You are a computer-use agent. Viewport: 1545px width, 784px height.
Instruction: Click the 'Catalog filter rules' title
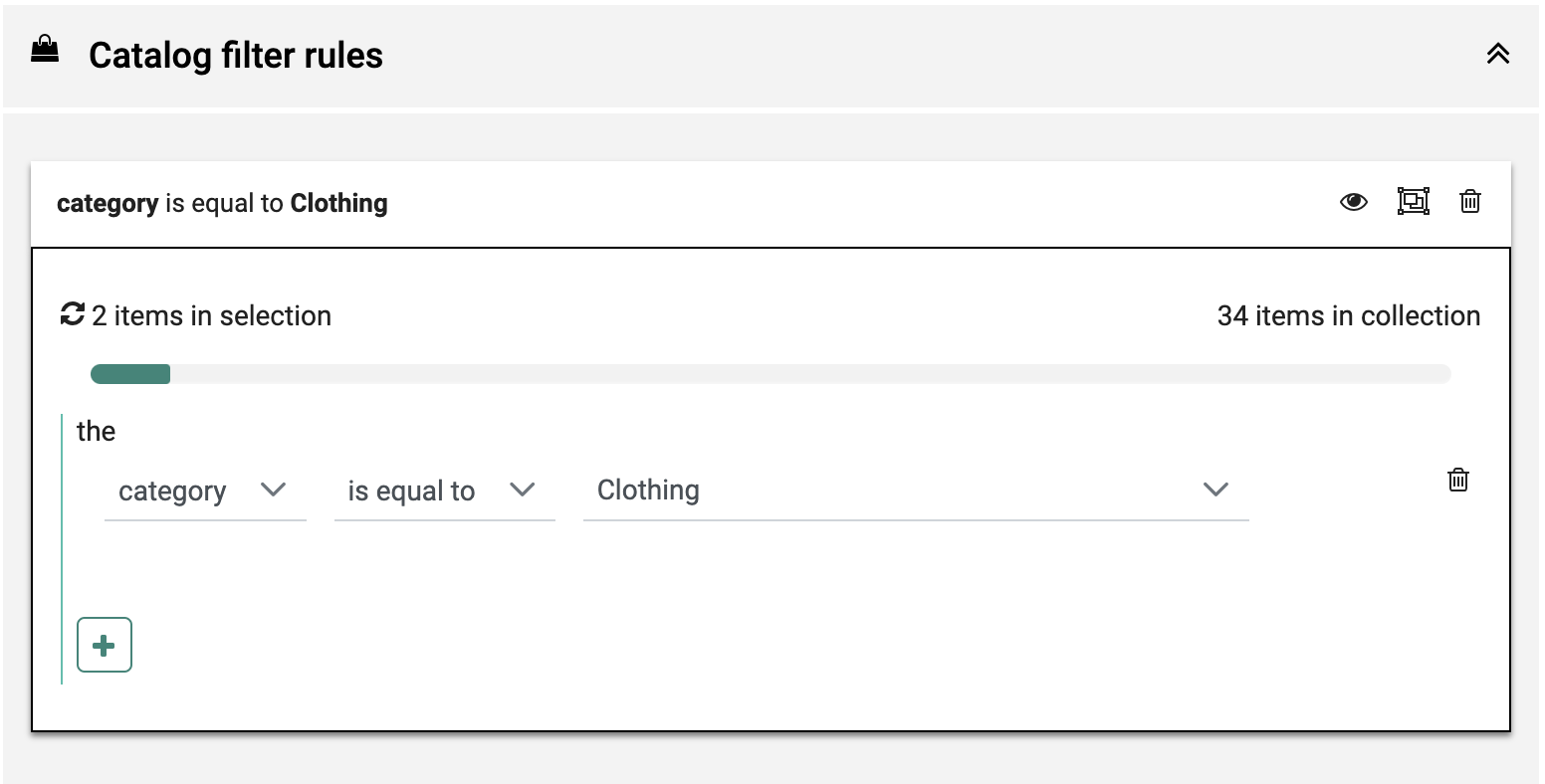pos(236,55)
